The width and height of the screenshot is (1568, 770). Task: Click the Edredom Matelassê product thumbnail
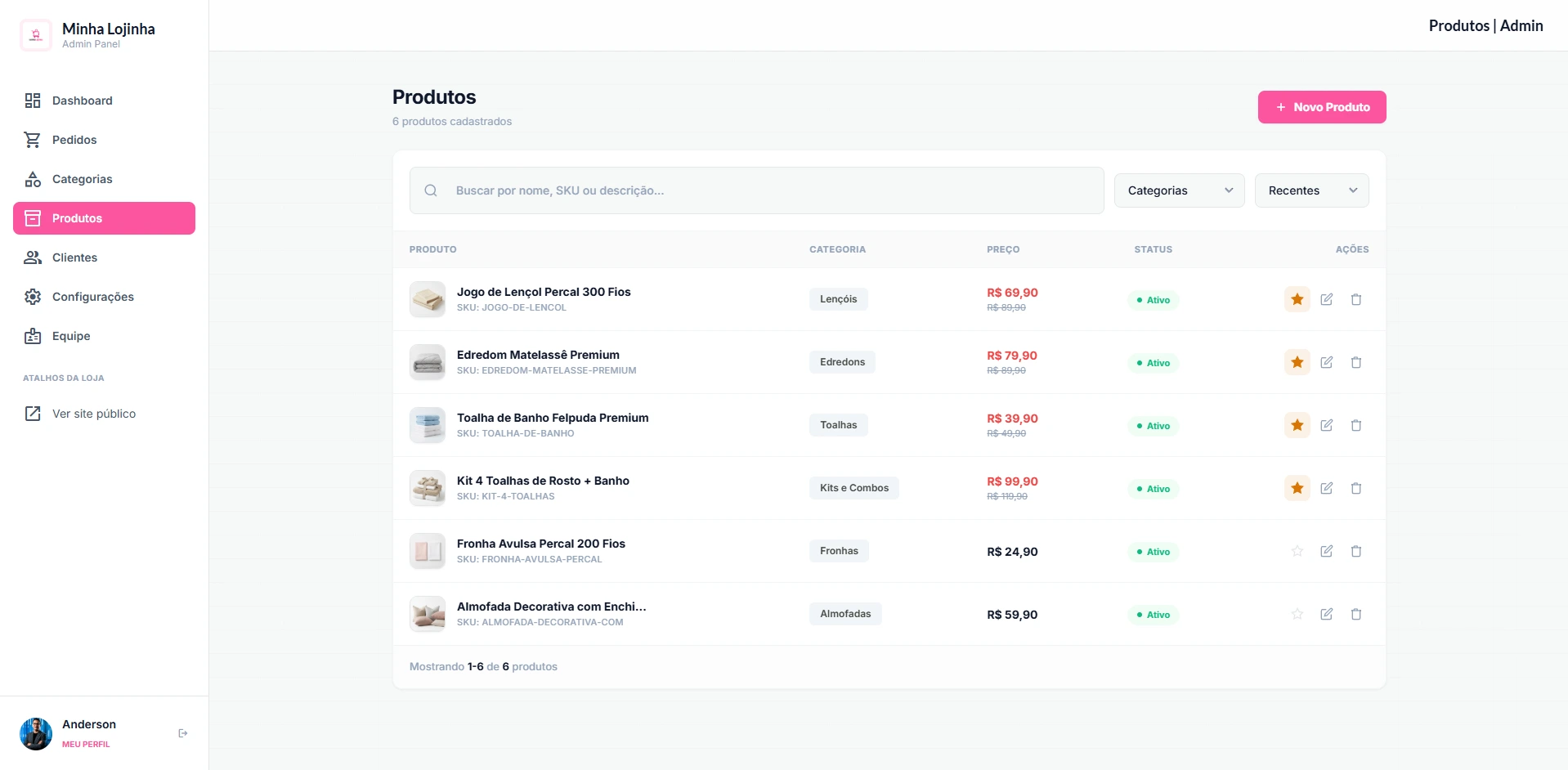tap(428, 362)
